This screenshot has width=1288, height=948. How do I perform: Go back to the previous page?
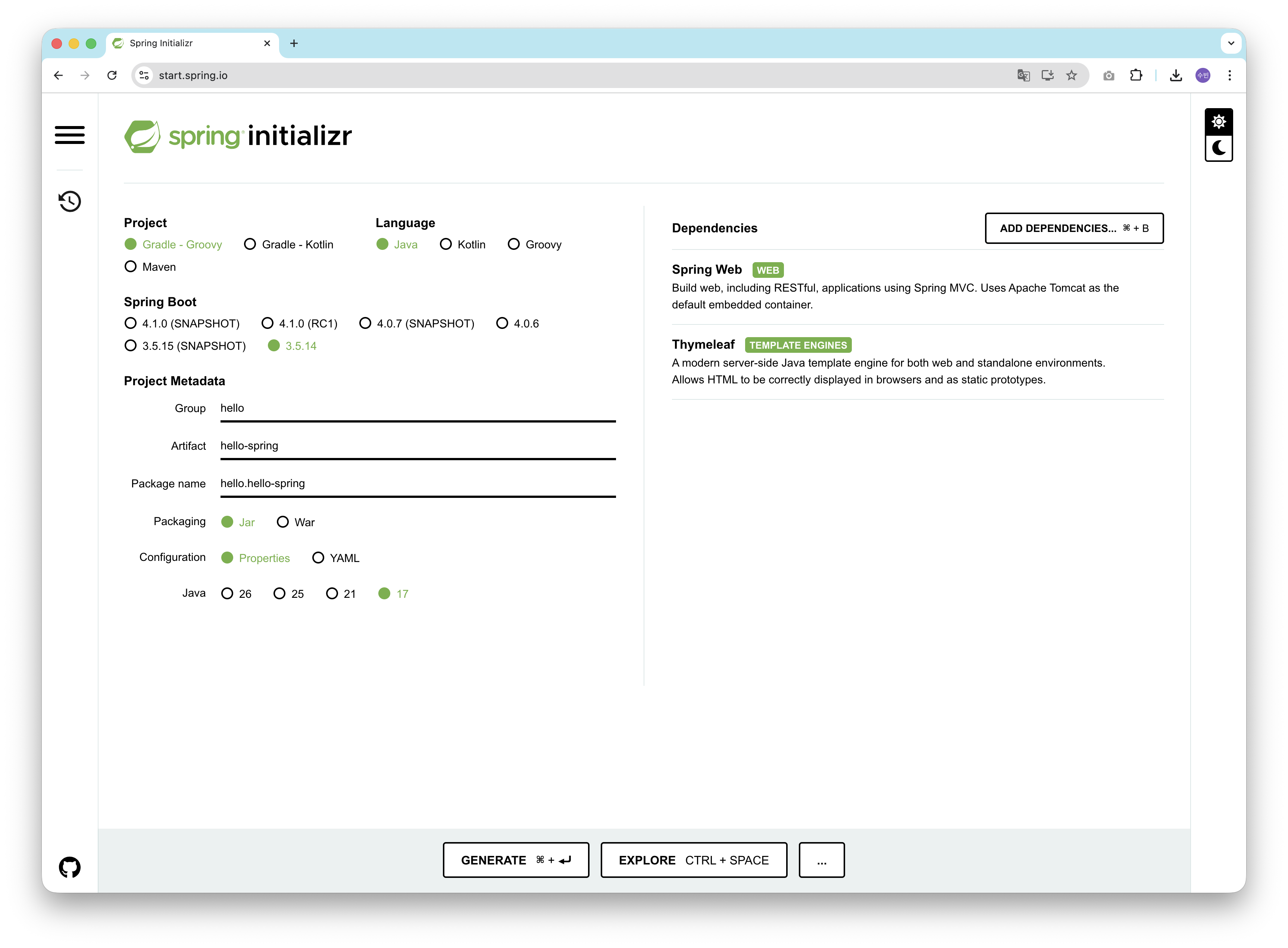coord(59,75)
